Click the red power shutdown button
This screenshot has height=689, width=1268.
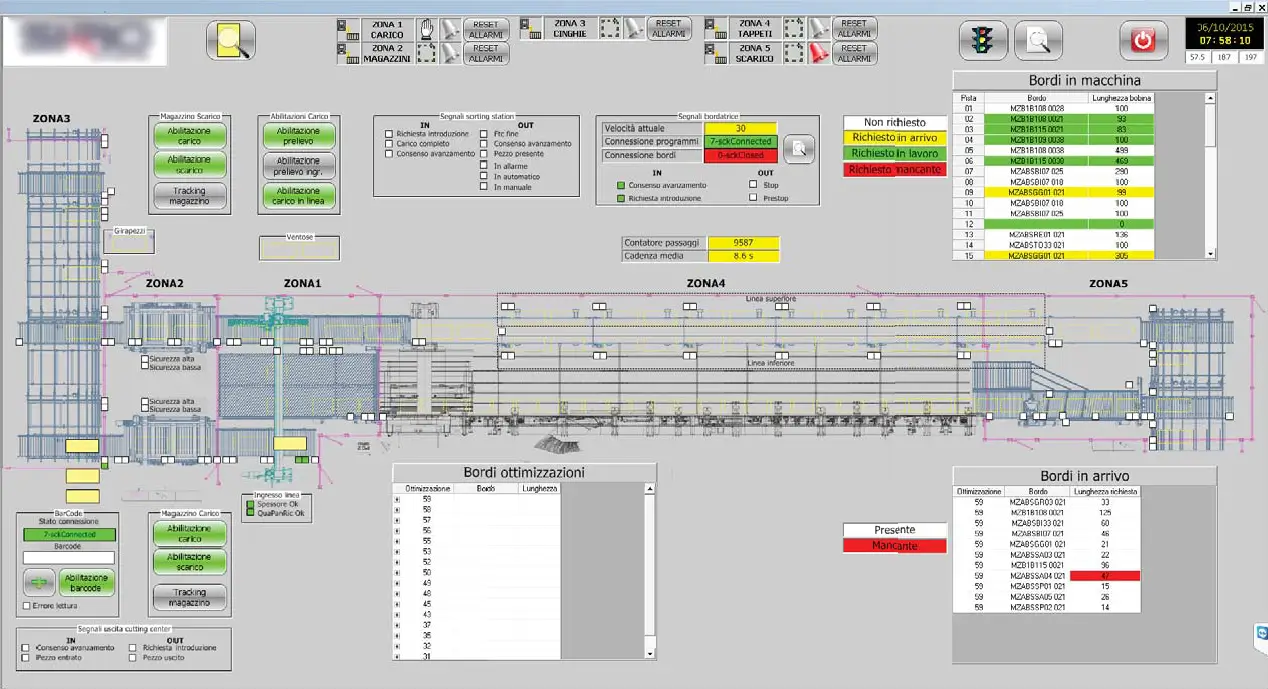click(x=1143, y=41)
